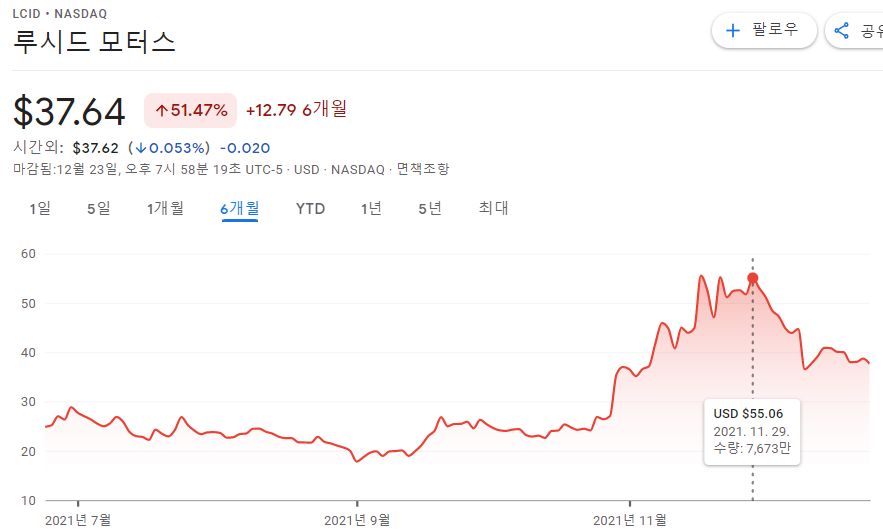
Task: Click the 0.053% after-hours change
Action: point(169,148)
